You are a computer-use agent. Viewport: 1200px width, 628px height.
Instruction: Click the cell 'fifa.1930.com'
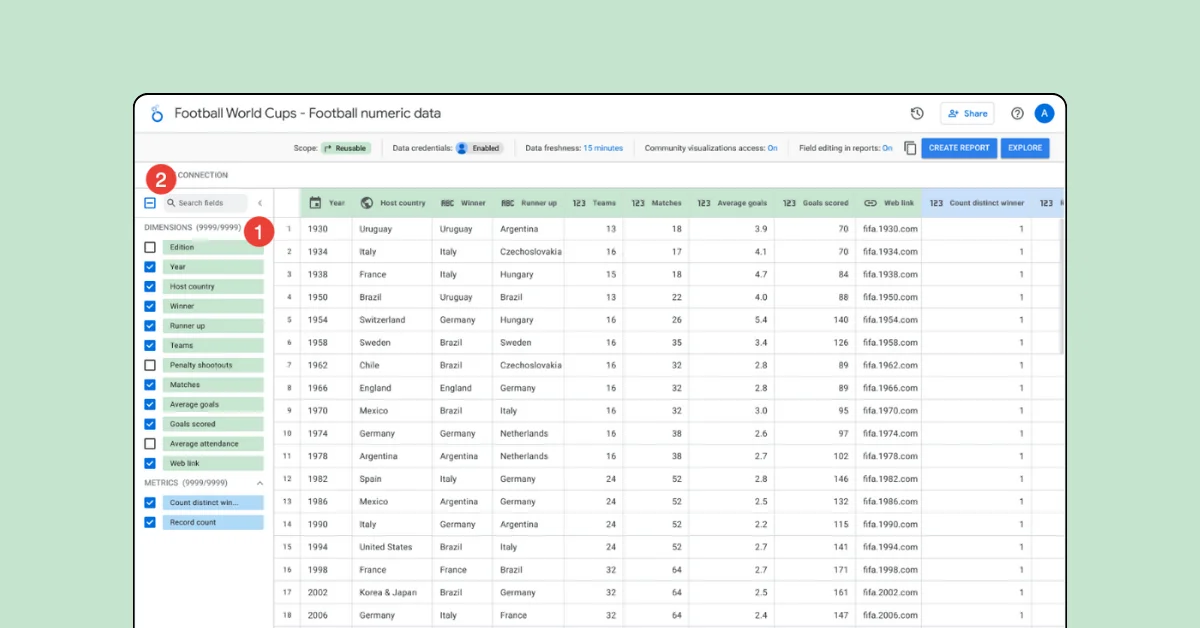click(891, 229)
